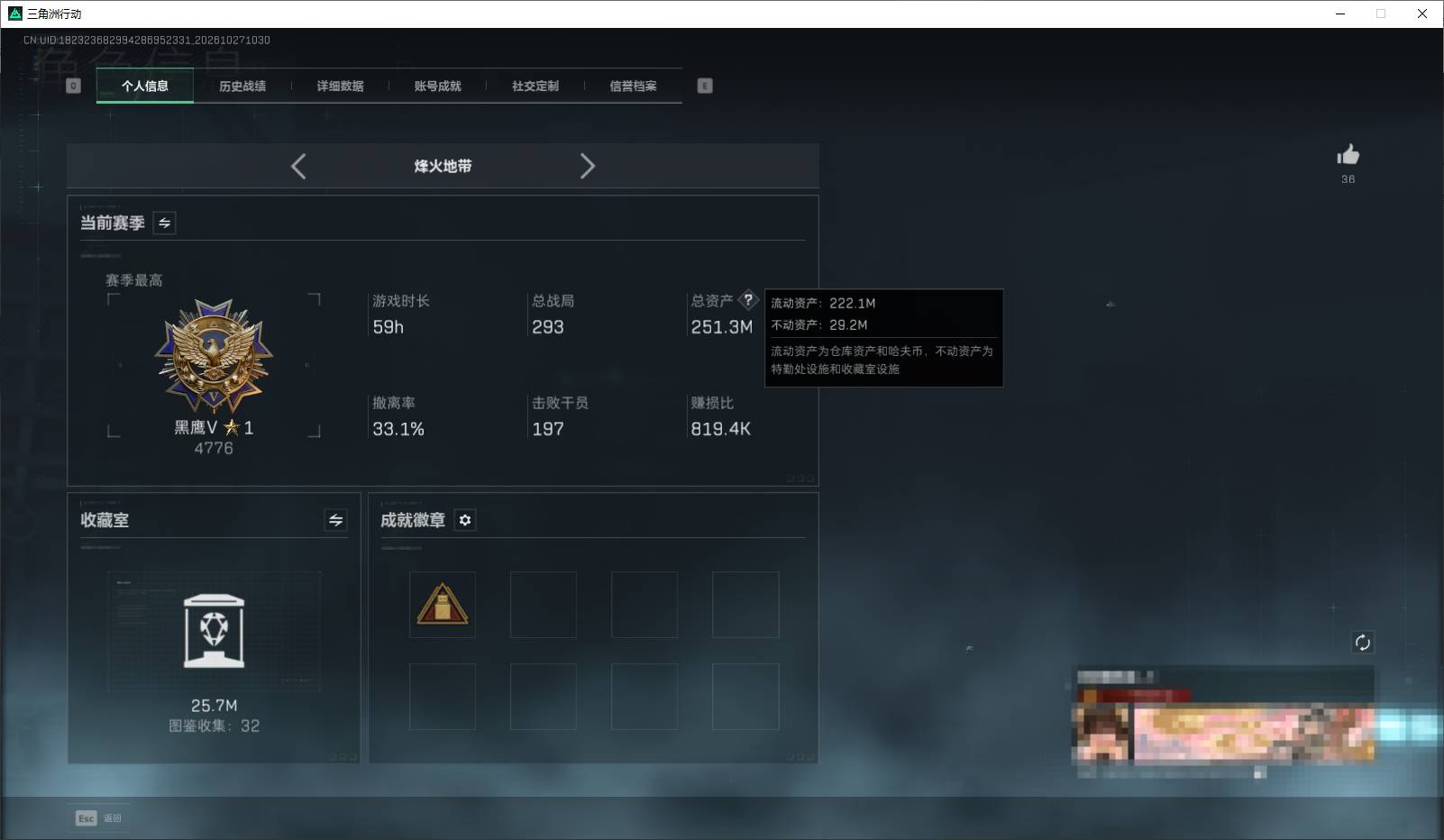
Task: Click the 总战局 value 293
Action: (548, 327)
